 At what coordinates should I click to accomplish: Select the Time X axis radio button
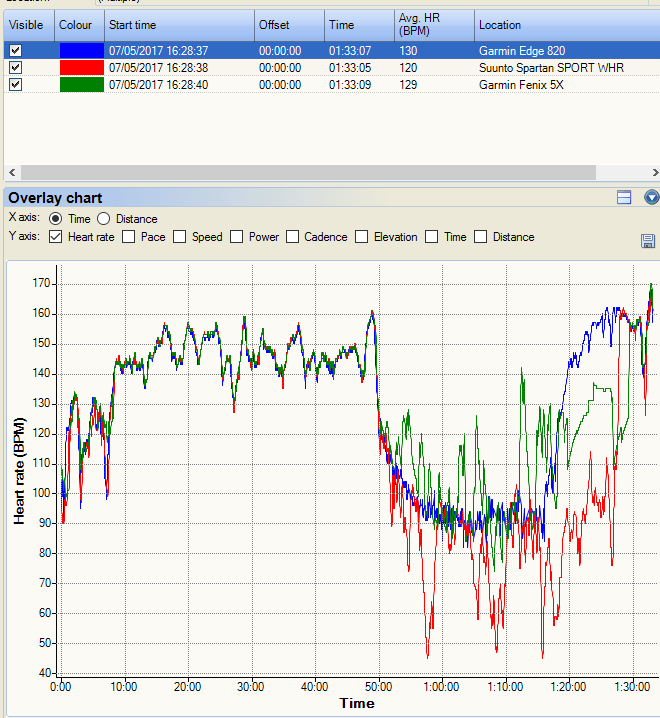coord(55,219)
